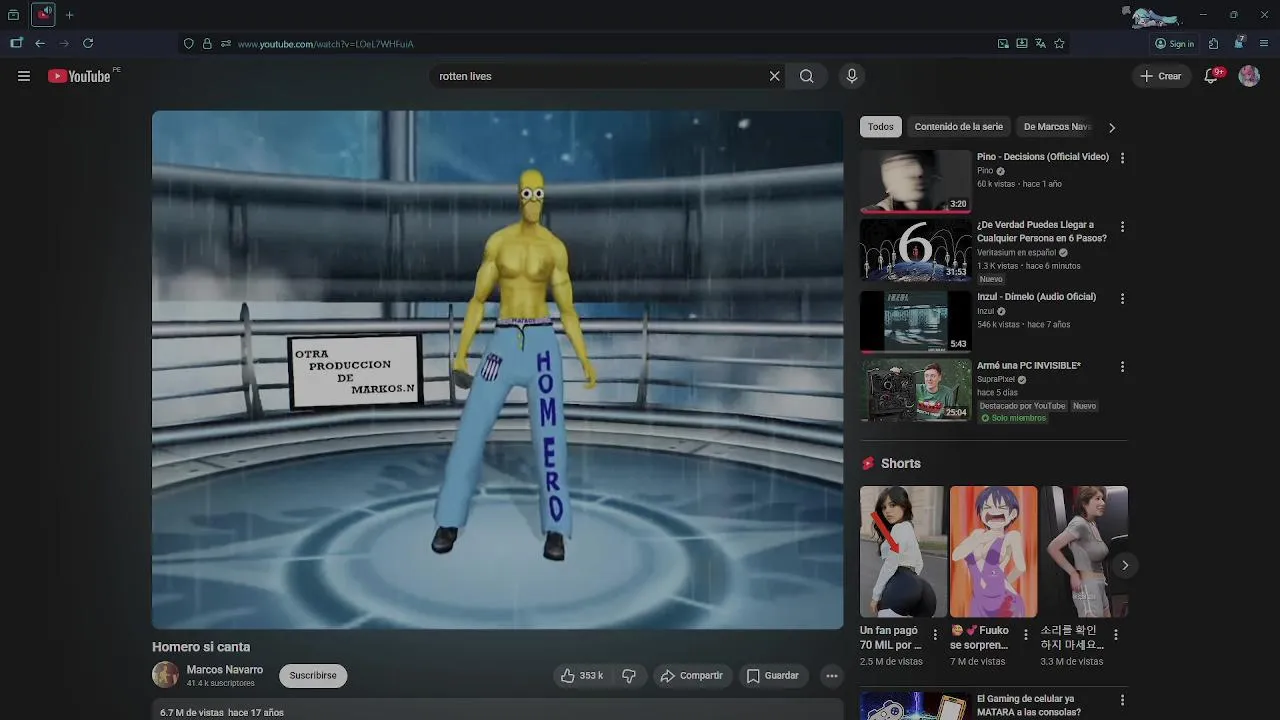The width and height of the screenshot is (1280, 720).
Task: Click the browser Sign in button
Action: click(x=1175, y=43)
